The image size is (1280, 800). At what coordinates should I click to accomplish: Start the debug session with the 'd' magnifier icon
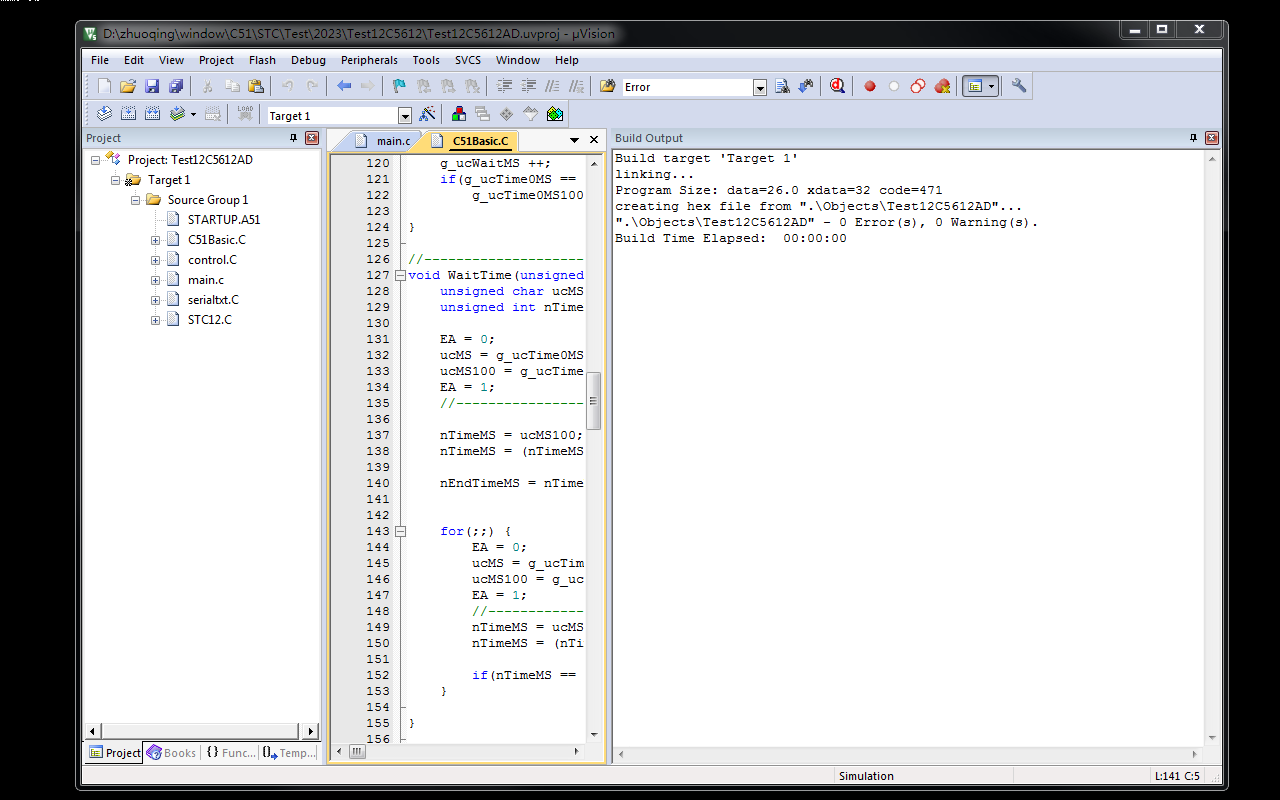(837, 87)
